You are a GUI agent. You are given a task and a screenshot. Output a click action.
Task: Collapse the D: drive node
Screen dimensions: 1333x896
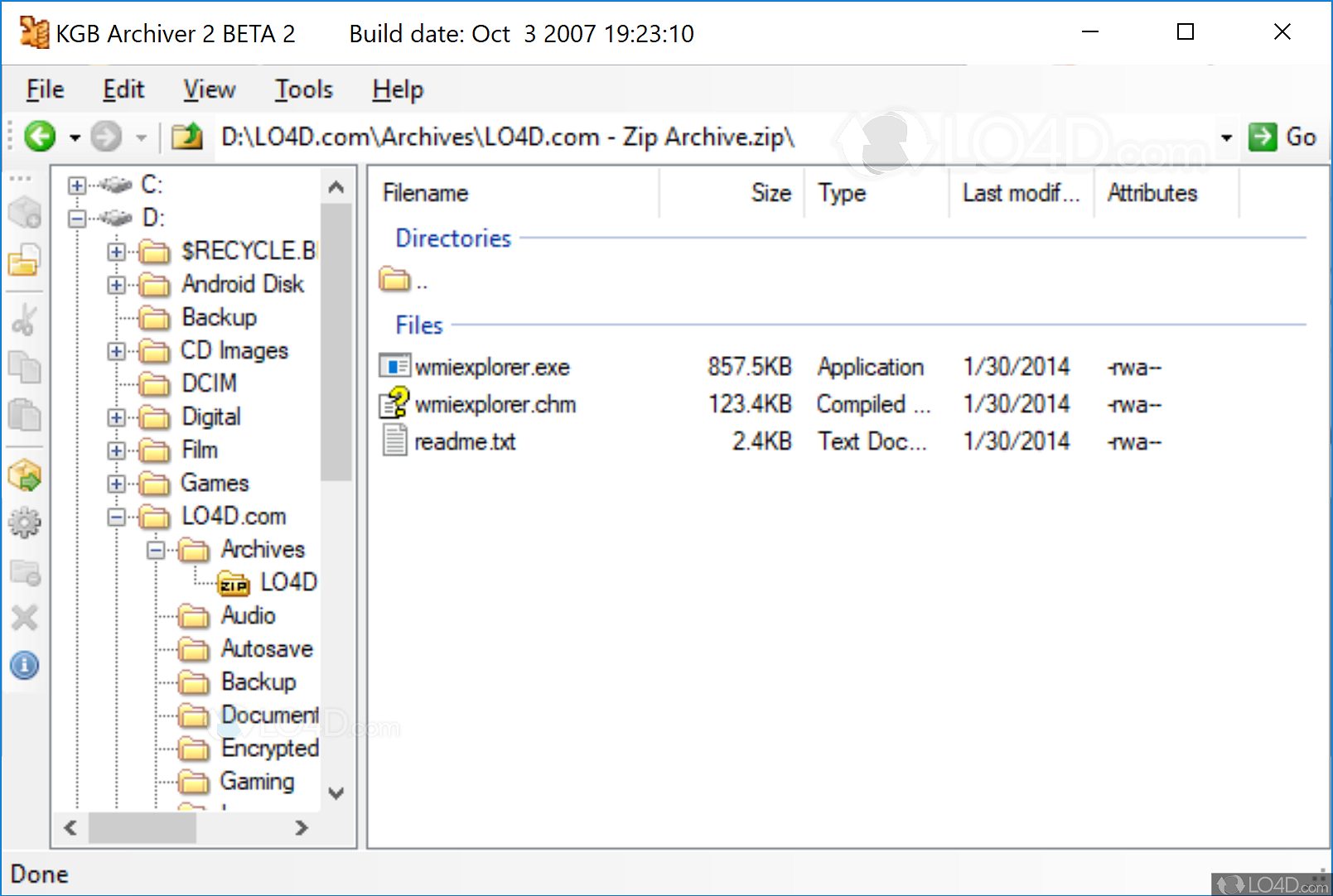coord(77,219)
